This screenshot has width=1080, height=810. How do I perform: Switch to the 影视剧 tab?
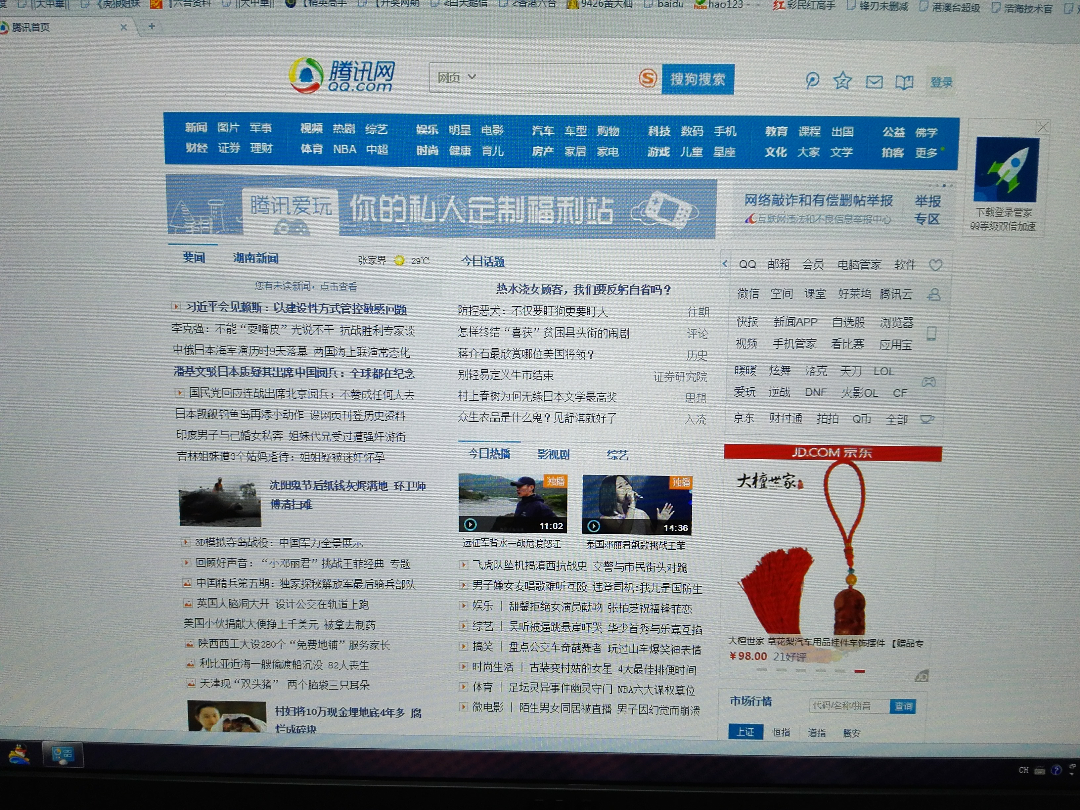pos(553,455)
